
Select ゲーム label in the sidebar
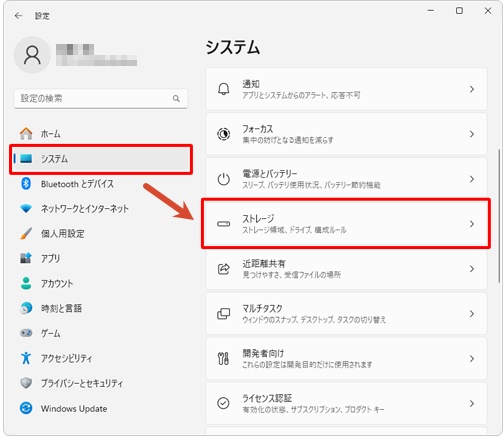point(50,333)
